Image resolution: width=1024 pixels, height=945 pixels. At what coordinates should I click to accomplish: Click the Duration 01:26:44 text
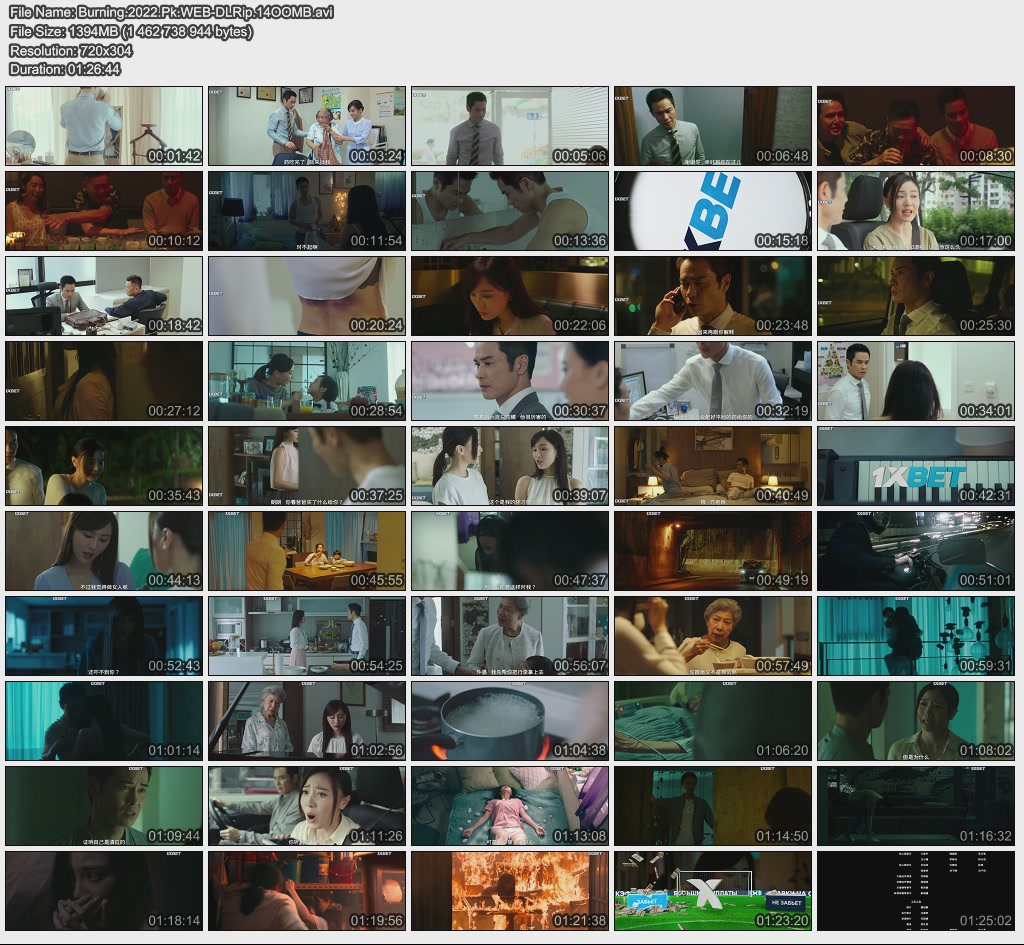click(x=65, y=69)
